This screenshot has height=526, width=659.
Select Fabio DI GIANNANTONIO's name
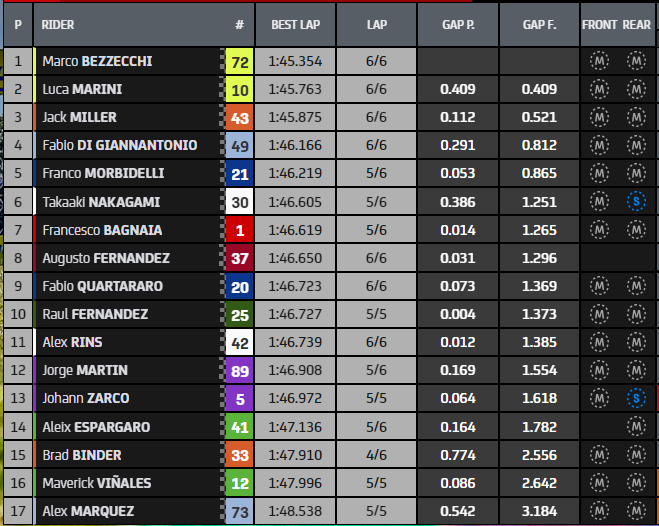(x=119, y=146)
